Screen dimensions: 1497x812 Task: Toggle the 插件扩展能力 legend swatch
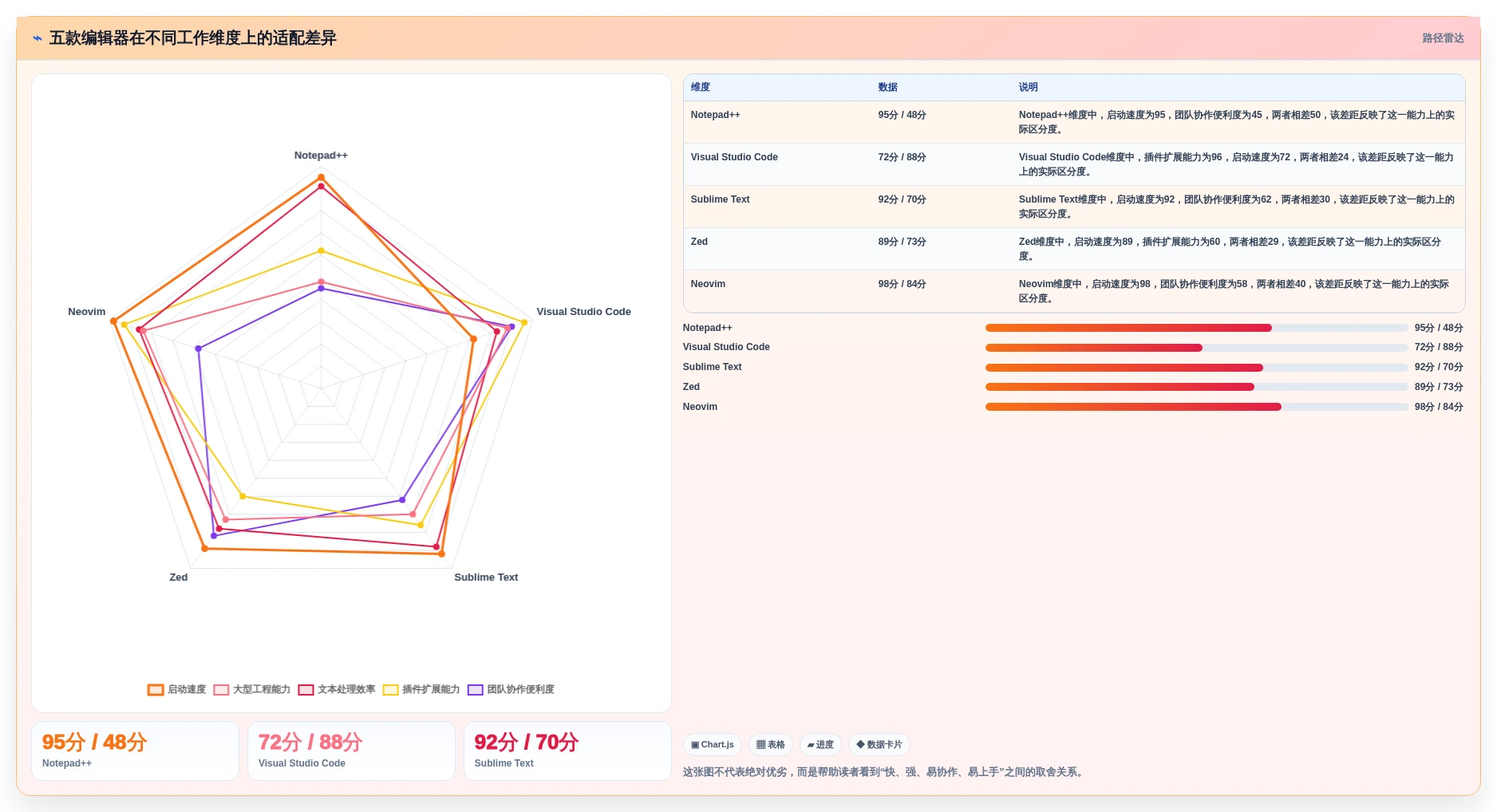click(x=390, y=690)
